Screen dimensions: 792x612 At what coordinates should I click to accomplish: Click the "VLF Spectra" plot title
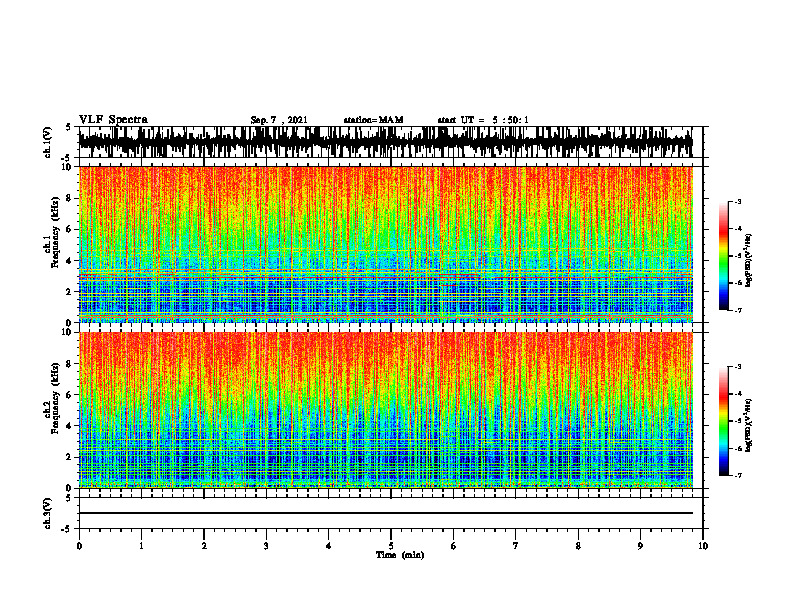[113, 120]
